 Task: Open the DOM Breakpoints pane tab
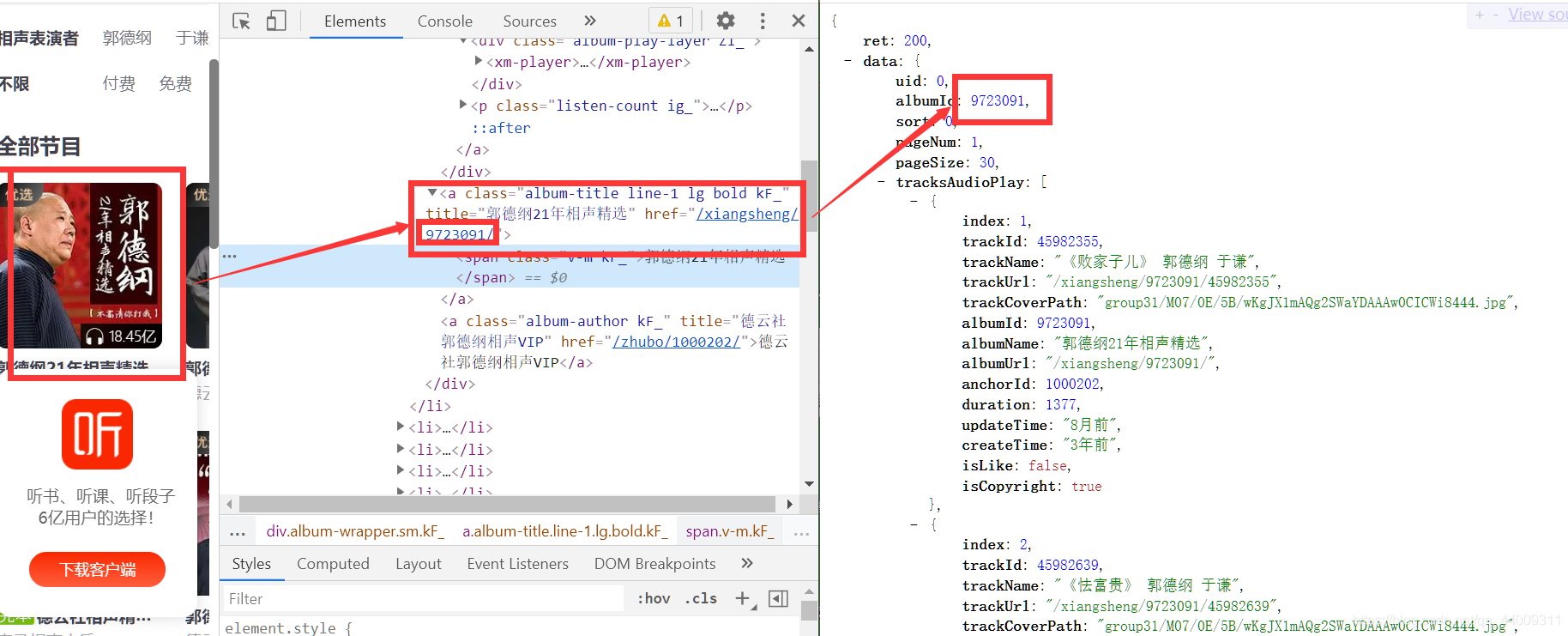[654, 563]
